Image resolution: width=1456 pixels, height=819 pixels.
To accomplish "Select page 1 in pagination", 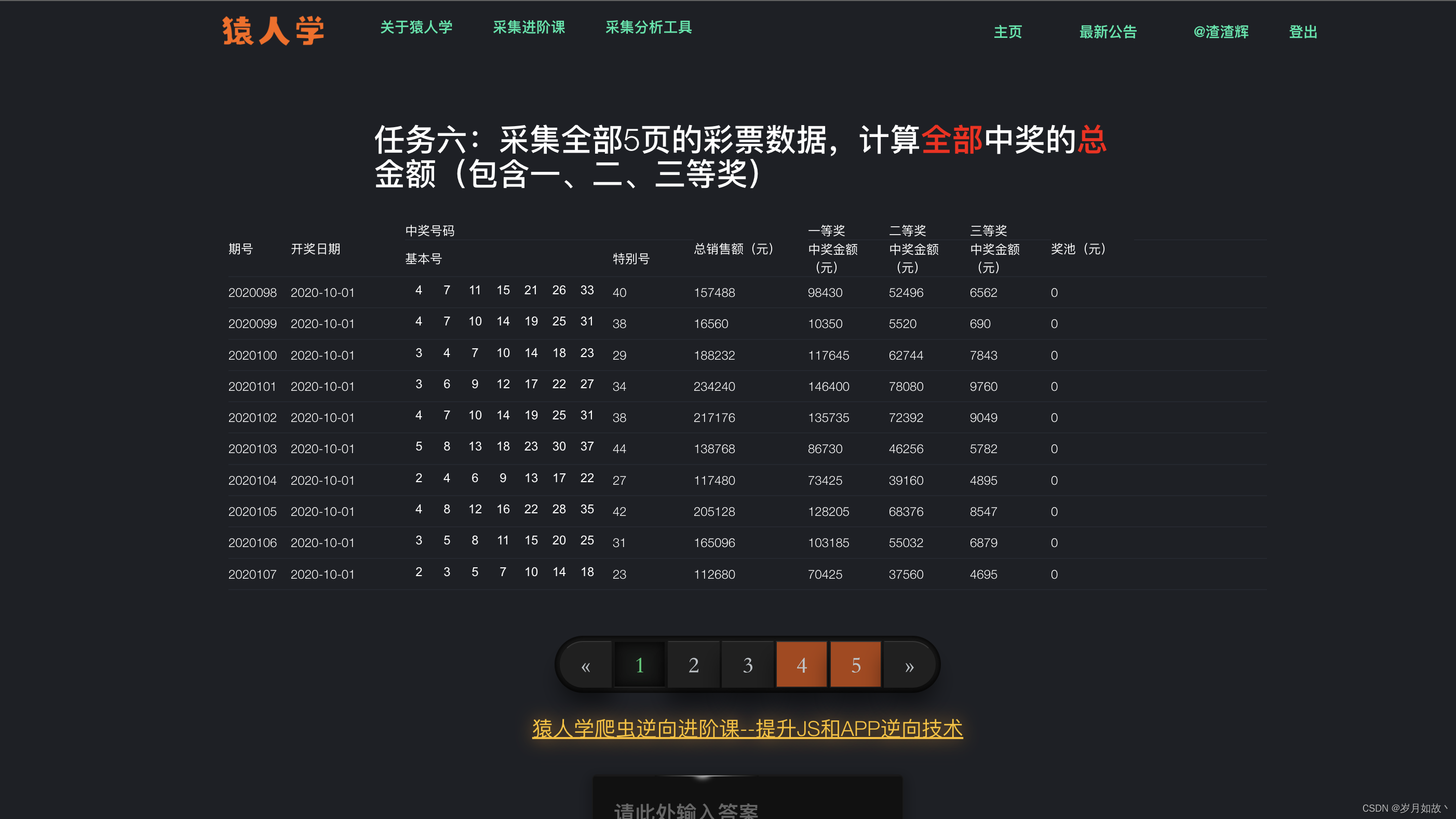I will pyautogui.click(x=639, y=665).
